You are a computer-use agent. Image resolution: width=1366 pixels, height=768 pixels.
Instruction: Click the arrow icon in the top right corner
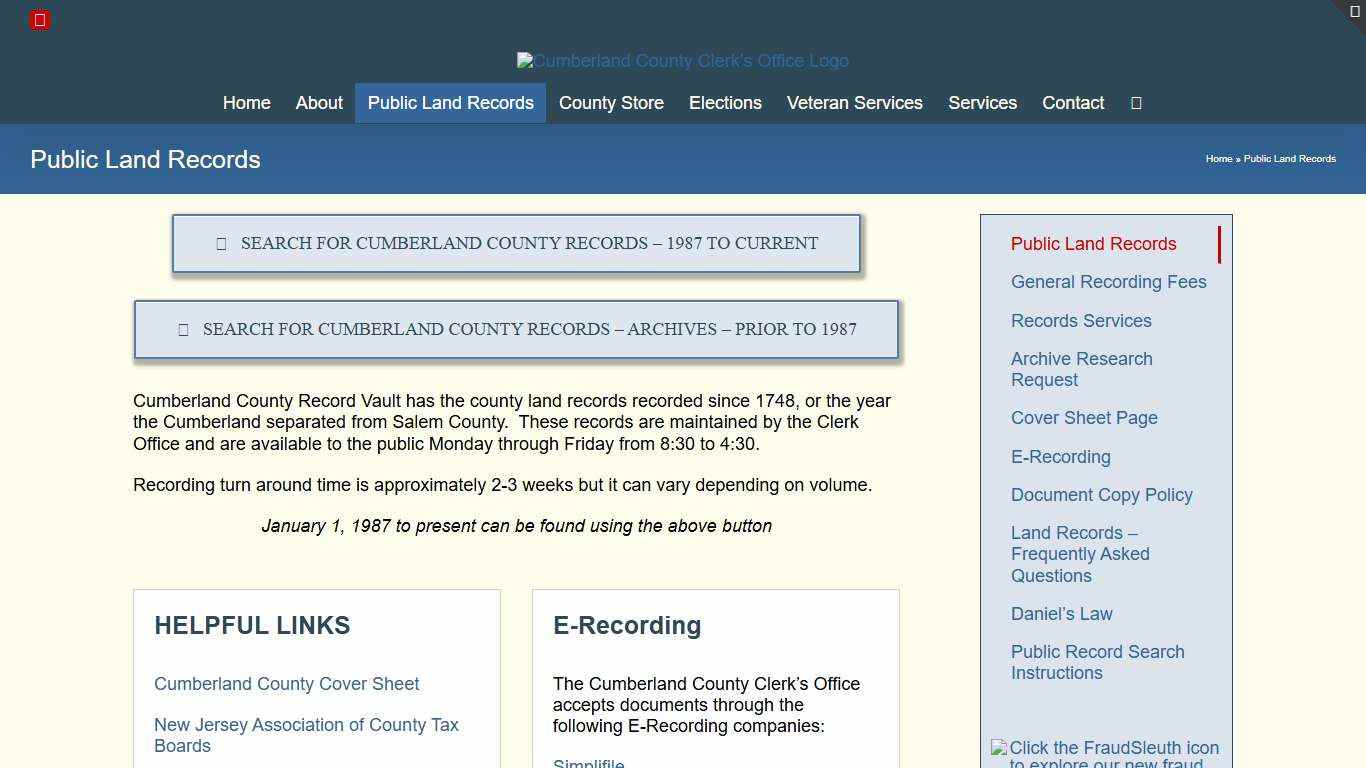click(1356, 11)
